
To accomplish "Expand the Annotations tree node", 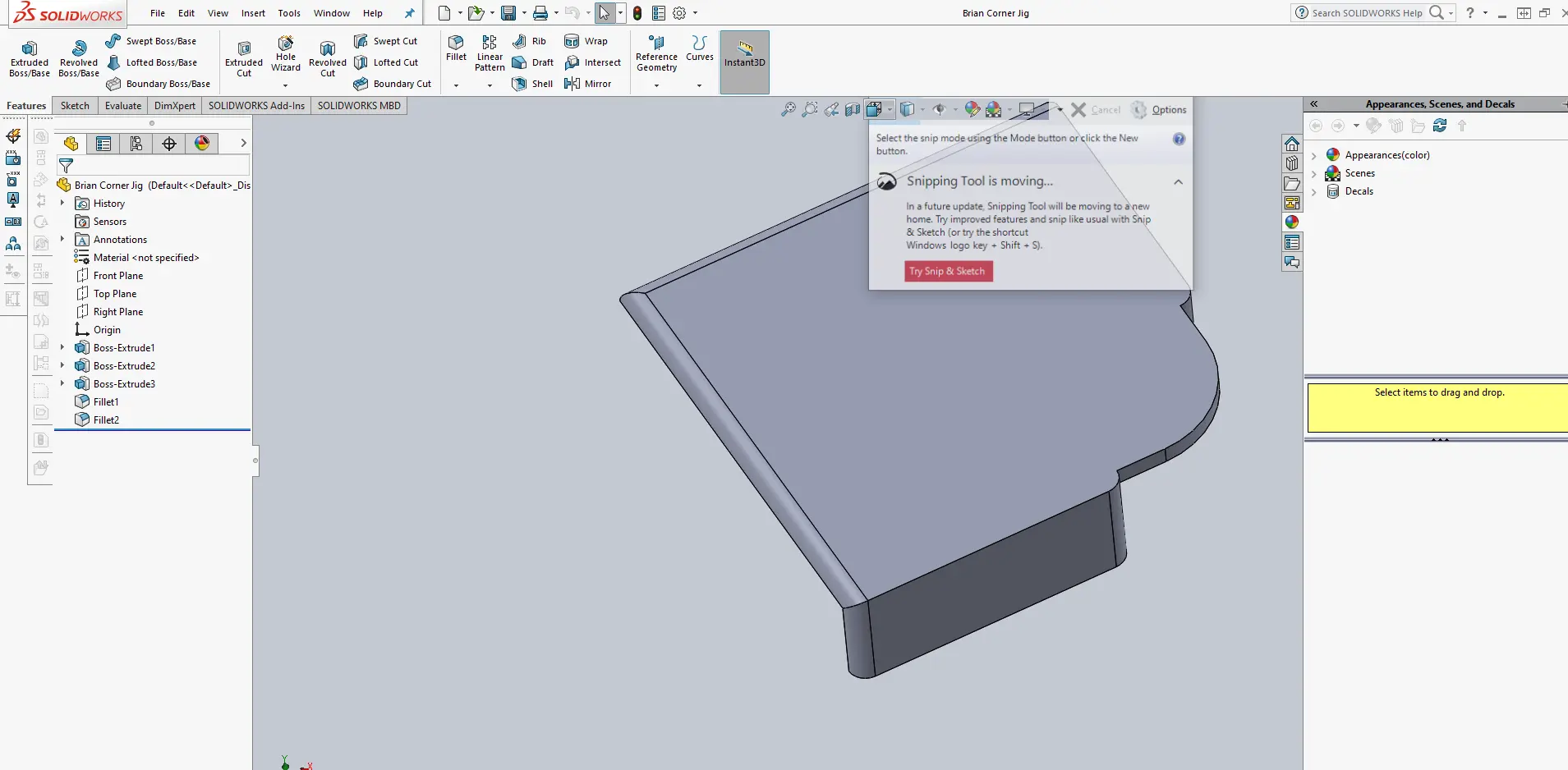I will coord(62,239).
